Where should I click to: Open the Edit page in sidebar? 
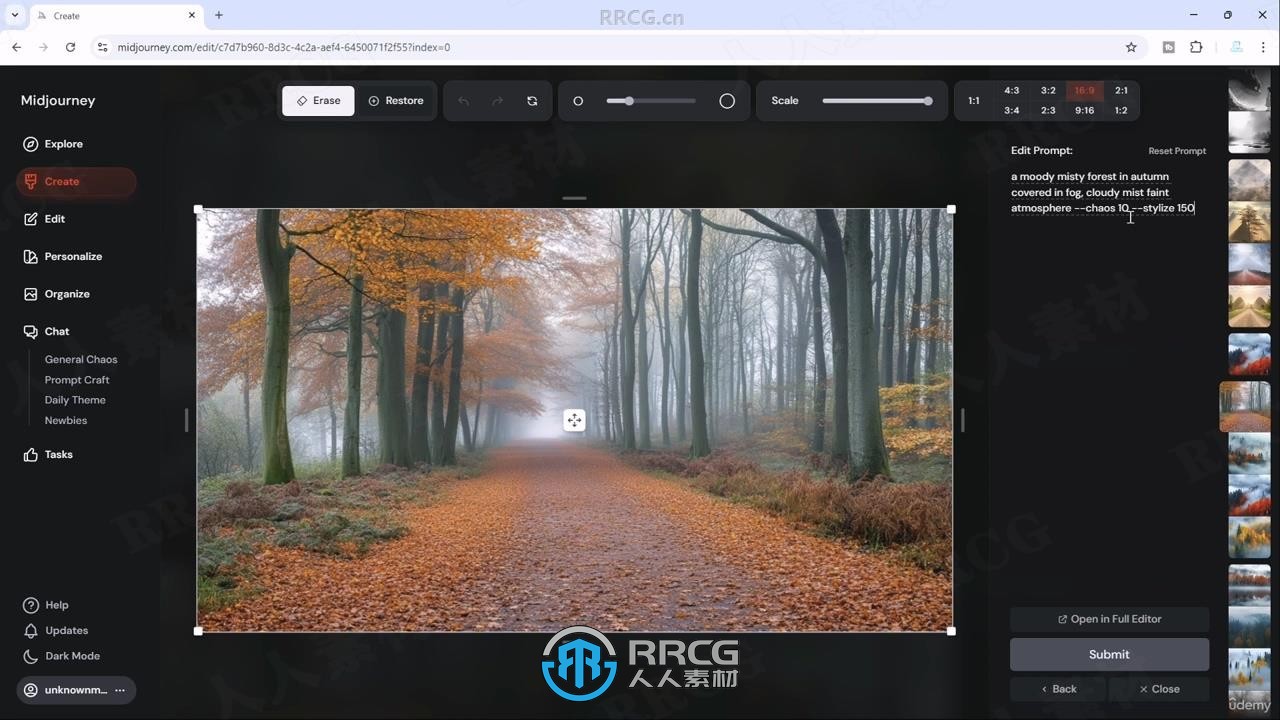click(x=54, y=219)
